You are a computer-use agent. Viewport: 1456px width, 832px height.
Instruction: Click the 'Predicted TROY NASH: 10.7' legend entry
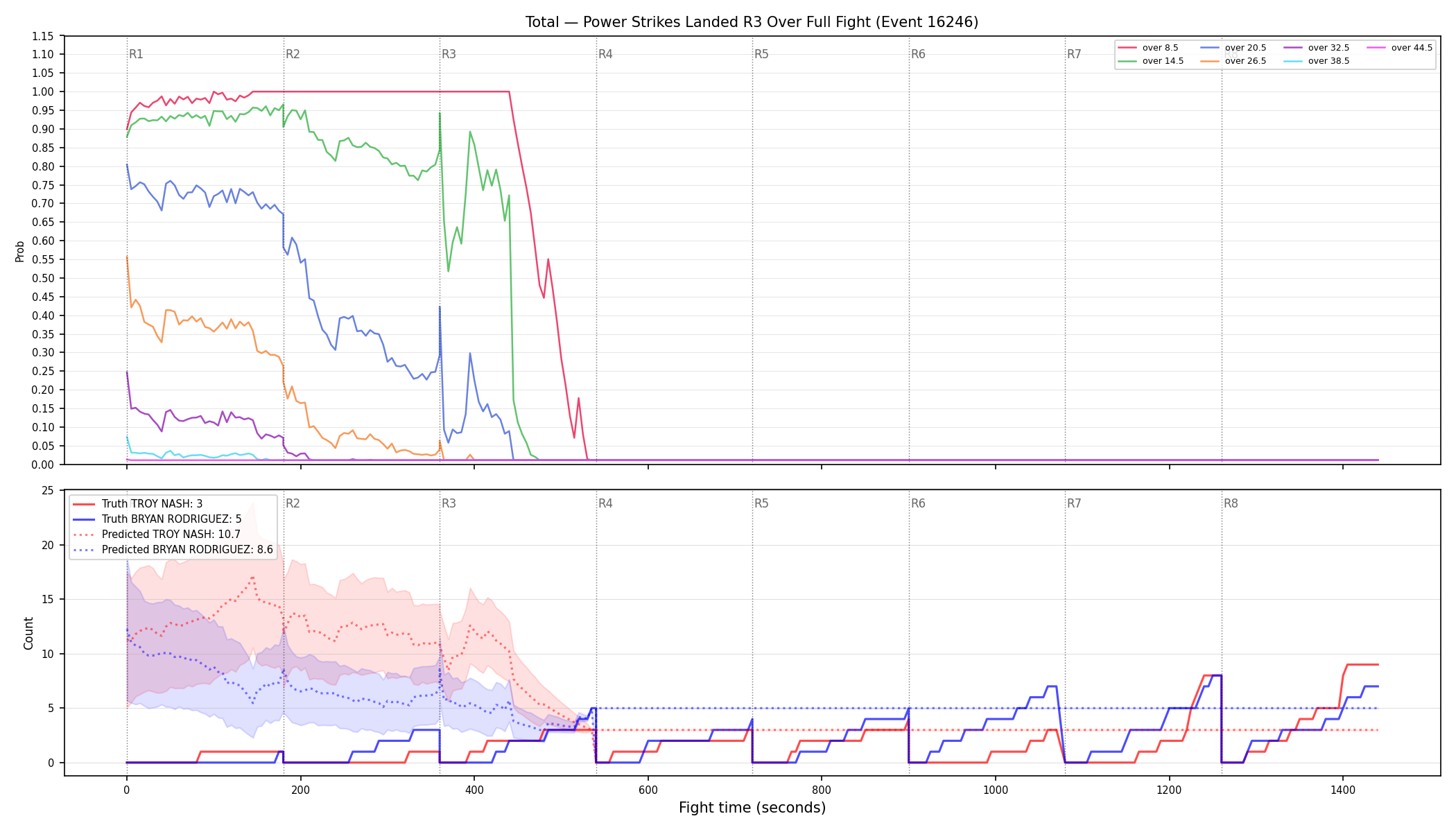[157, 535]
